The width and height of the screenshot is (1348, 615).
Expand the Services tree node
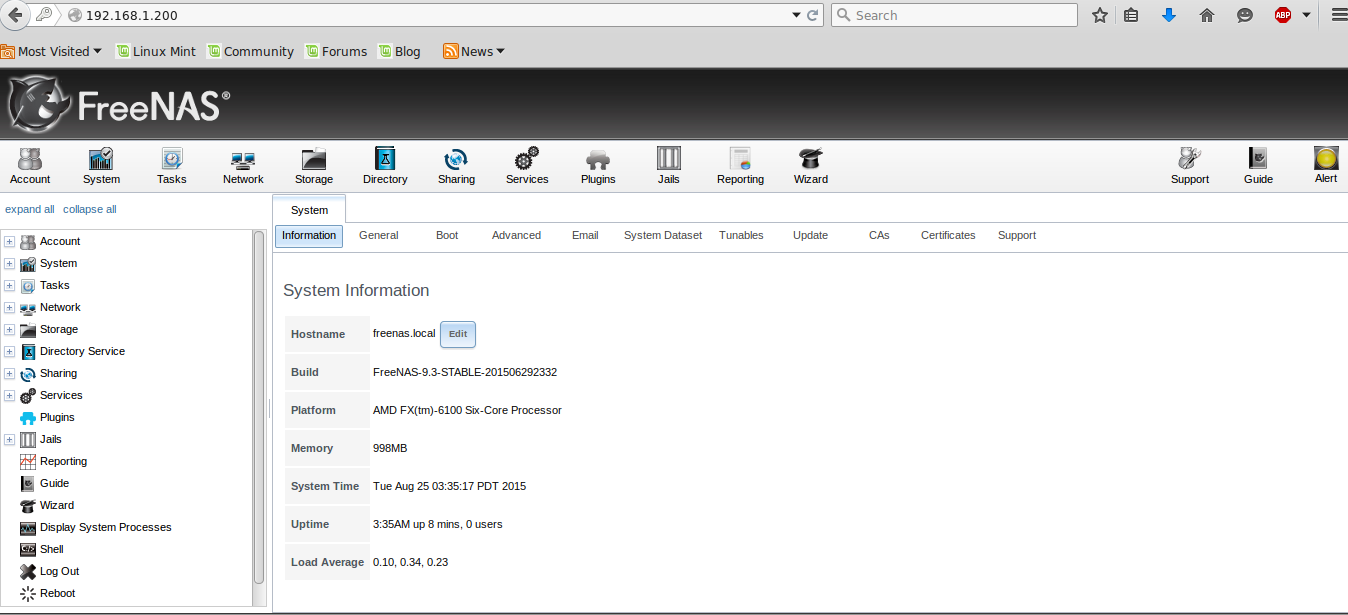coord(9,395)
